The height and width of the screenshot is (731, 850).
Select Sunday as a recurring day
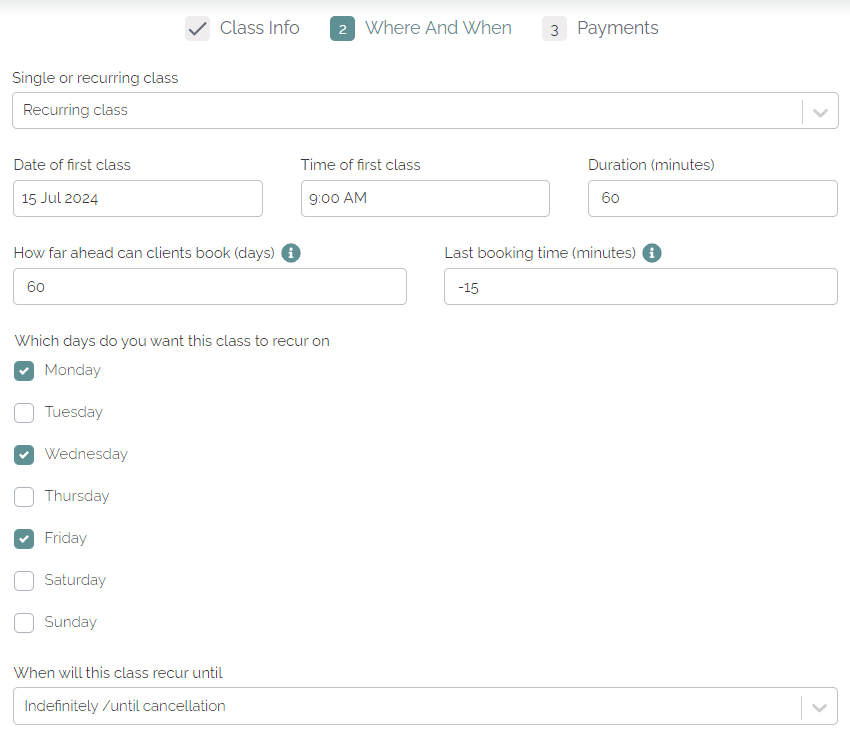tap(24, 623)
